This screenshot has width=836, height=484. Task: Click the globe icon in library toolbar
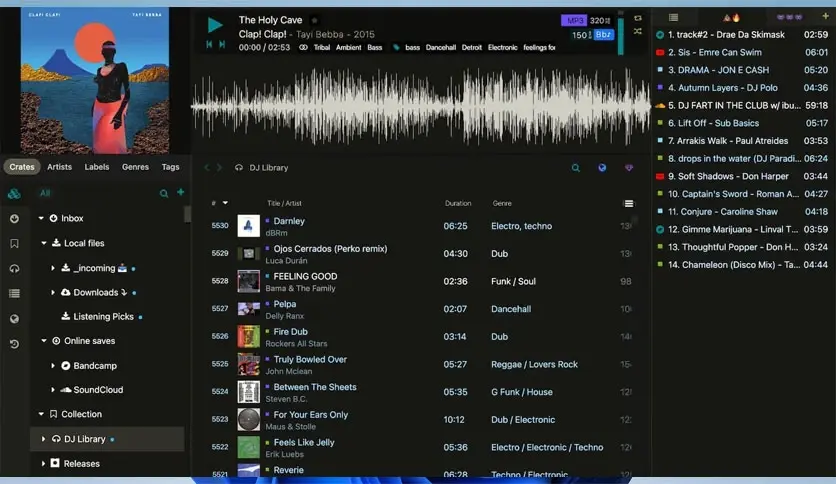point(602,168)
